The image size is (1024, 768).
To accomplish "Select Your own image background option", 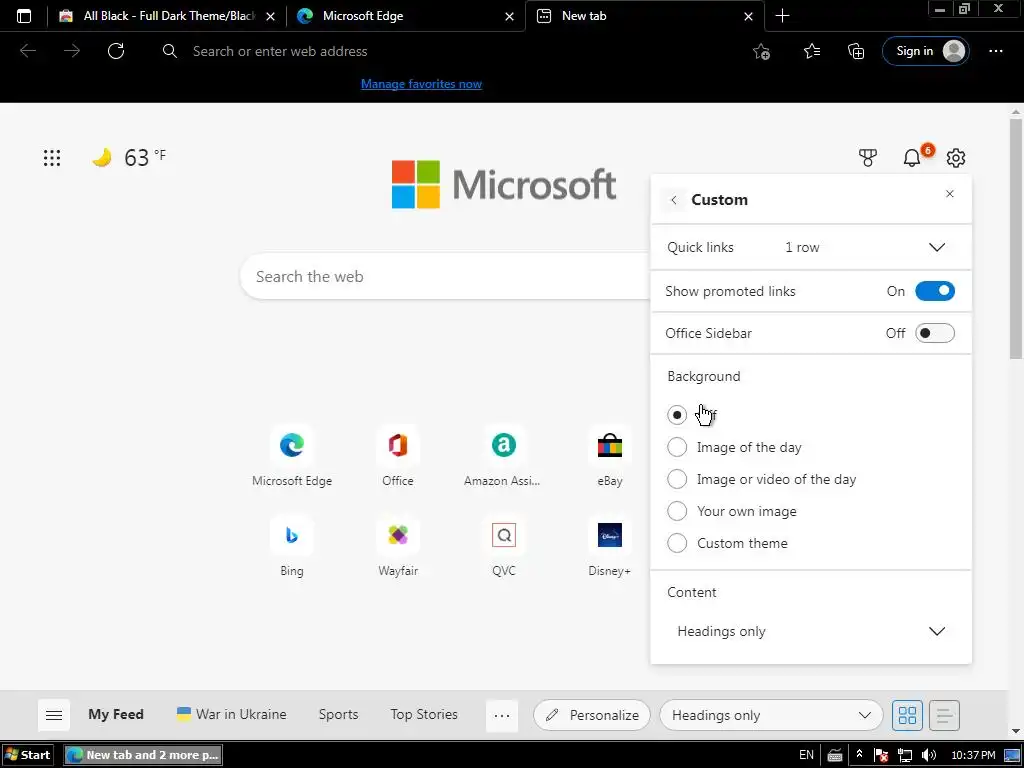I will click(677, 511).
